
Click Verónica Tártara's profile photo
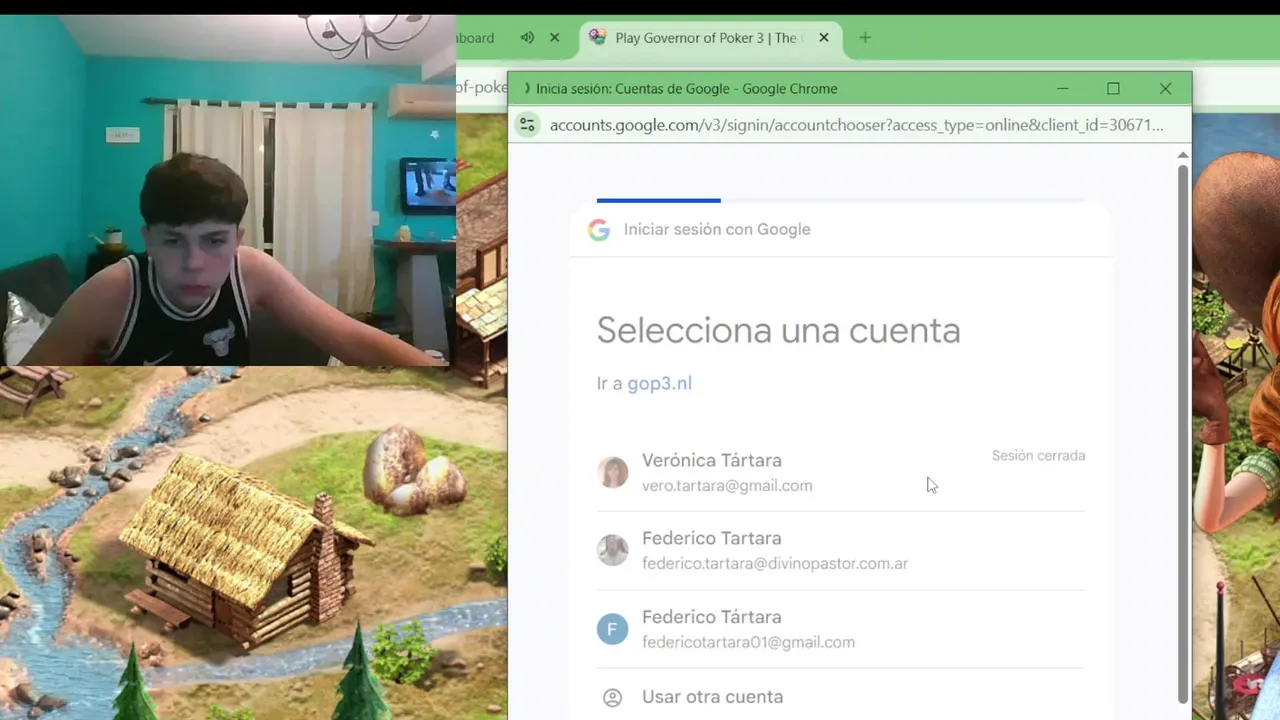tap(612, 472)
